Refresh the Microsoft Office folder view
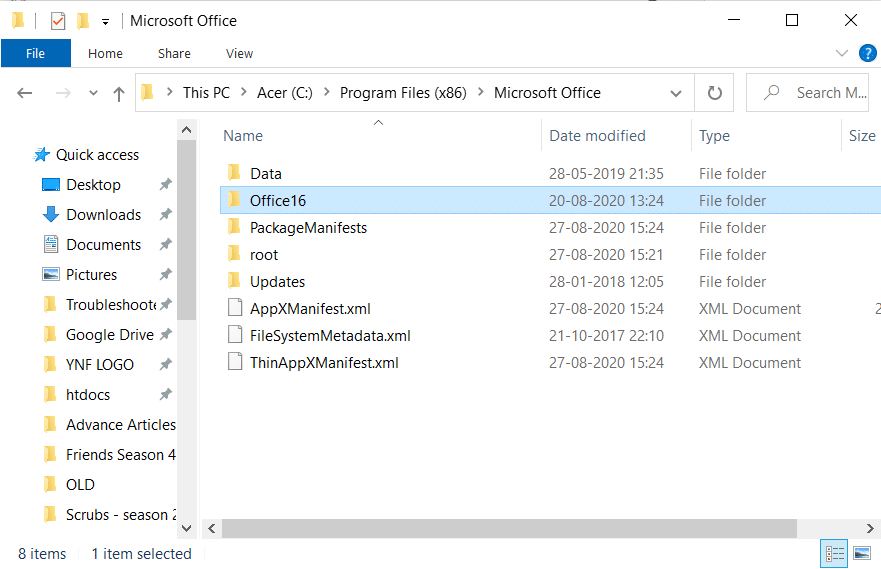The height and width of the screenshot is (569, 881). (x=714, y=93)
